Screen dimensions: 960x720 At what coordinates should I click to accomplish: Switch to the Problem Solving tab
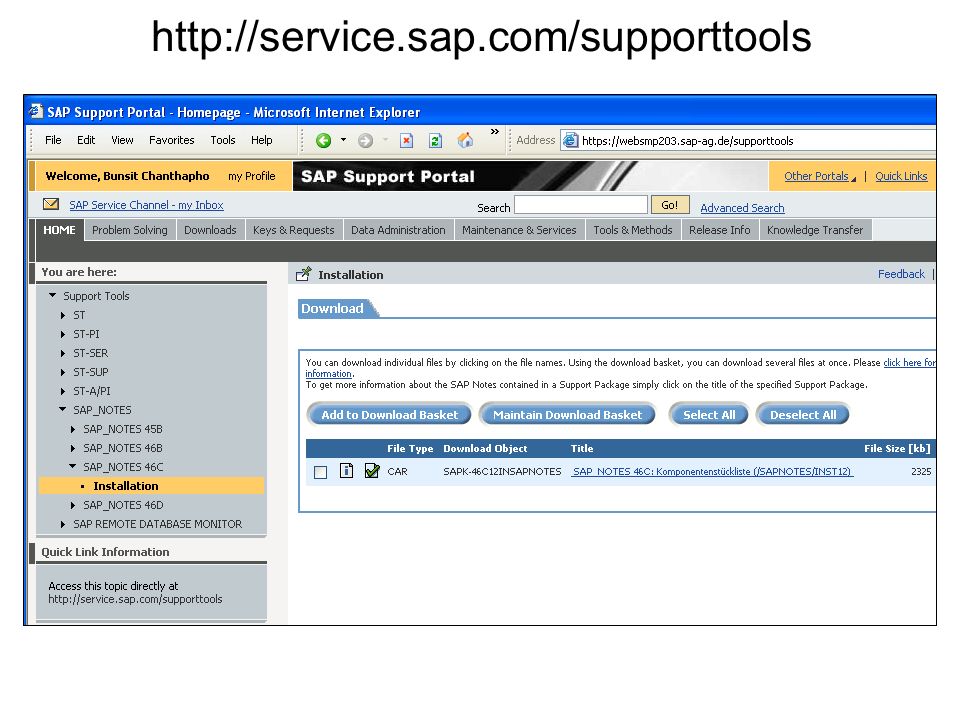pyautogui.click(x=130, y=230)
